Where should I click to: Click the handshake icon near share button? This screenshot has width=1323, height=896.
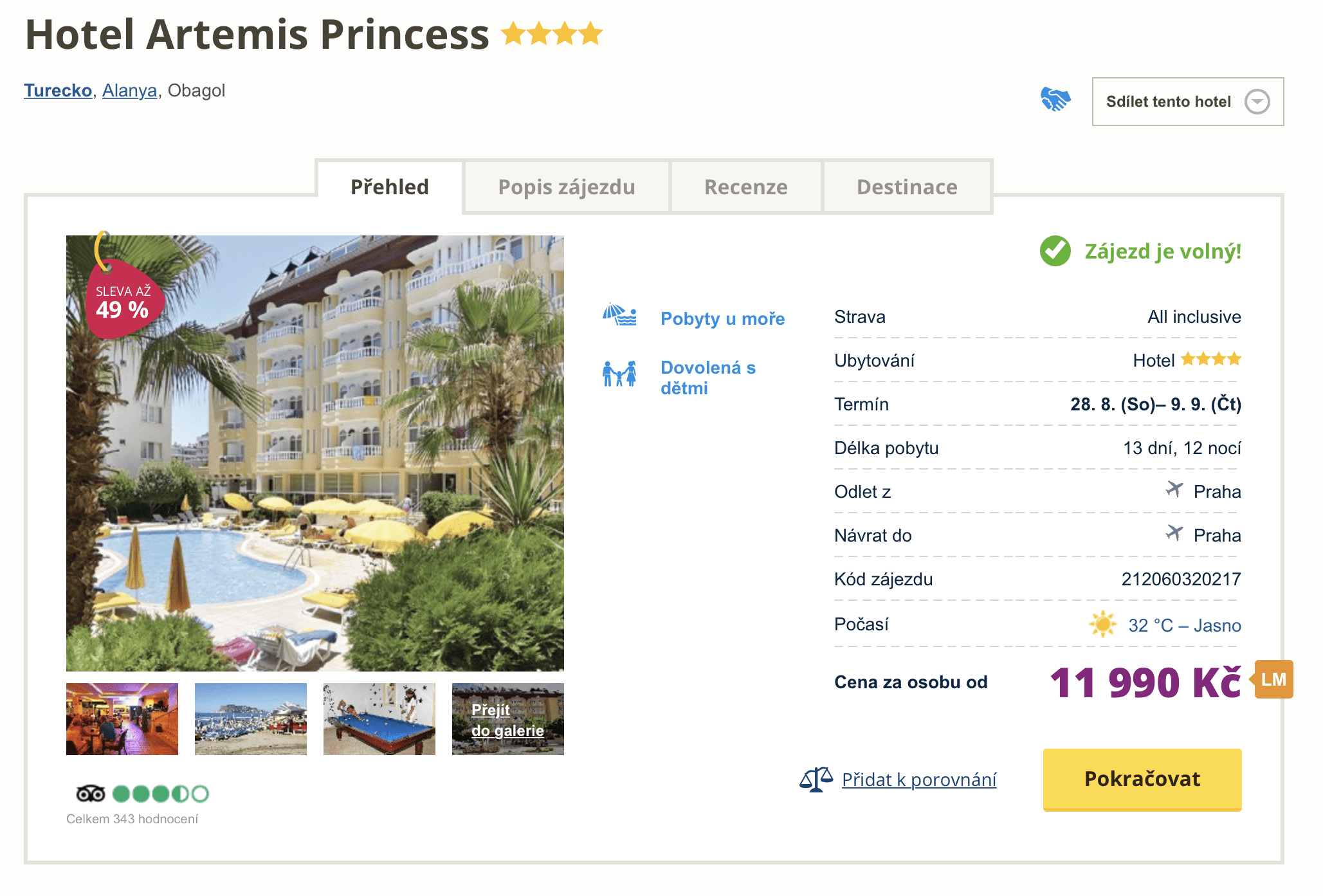pos(1055,100)
